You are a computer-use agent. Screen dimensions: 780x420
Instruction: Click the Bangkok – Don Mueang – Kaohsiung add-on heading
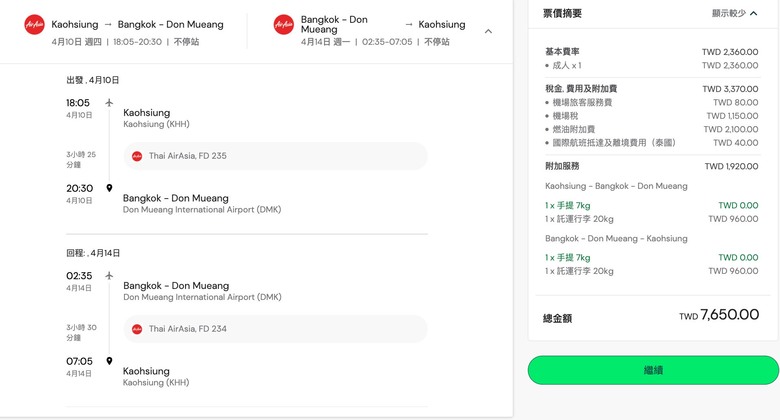[x=616, y=238]
